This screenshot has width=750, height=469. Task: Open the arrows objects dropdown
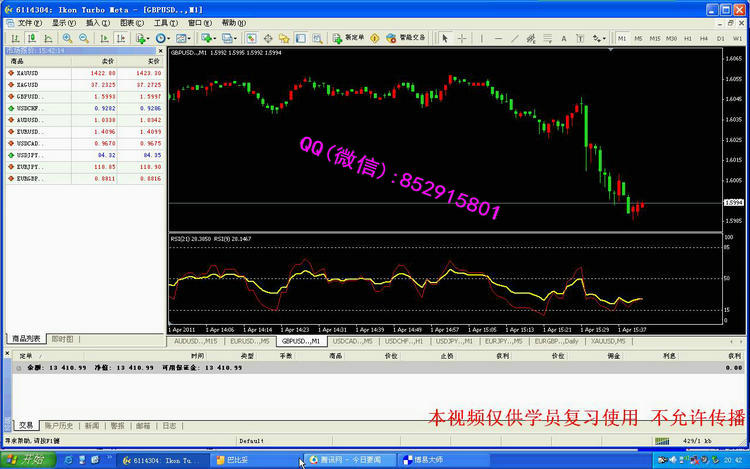pos(602,38)
